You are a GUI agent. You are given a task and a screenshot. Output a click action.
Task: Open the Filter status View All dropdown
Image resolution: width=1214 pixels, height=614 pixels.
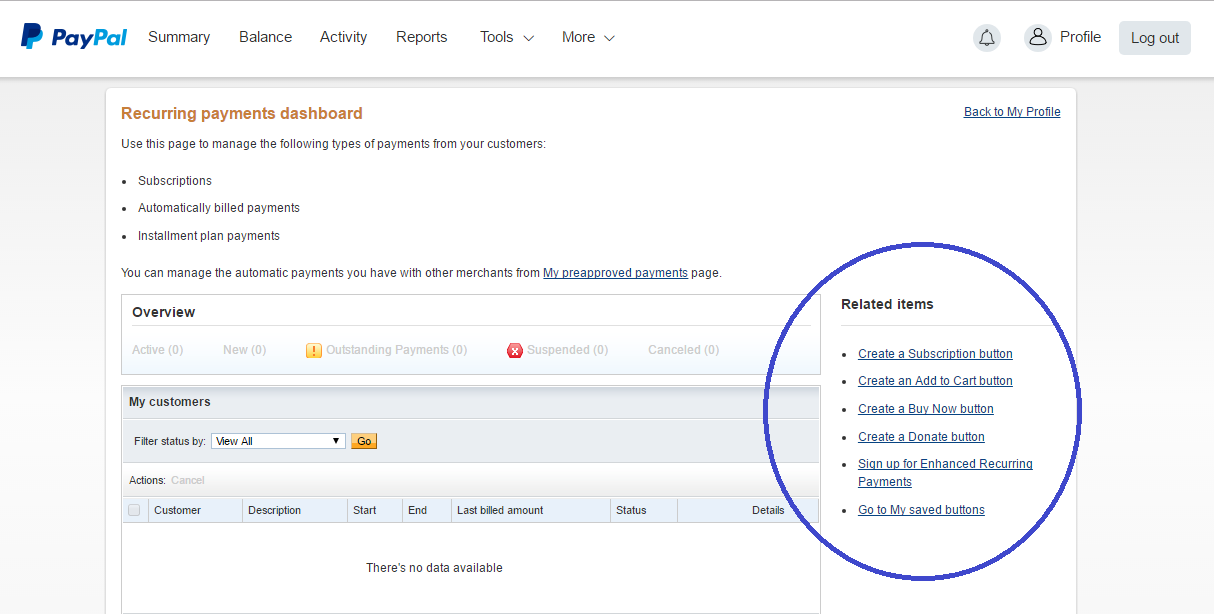pyautogui.click(x=278, y=441)
